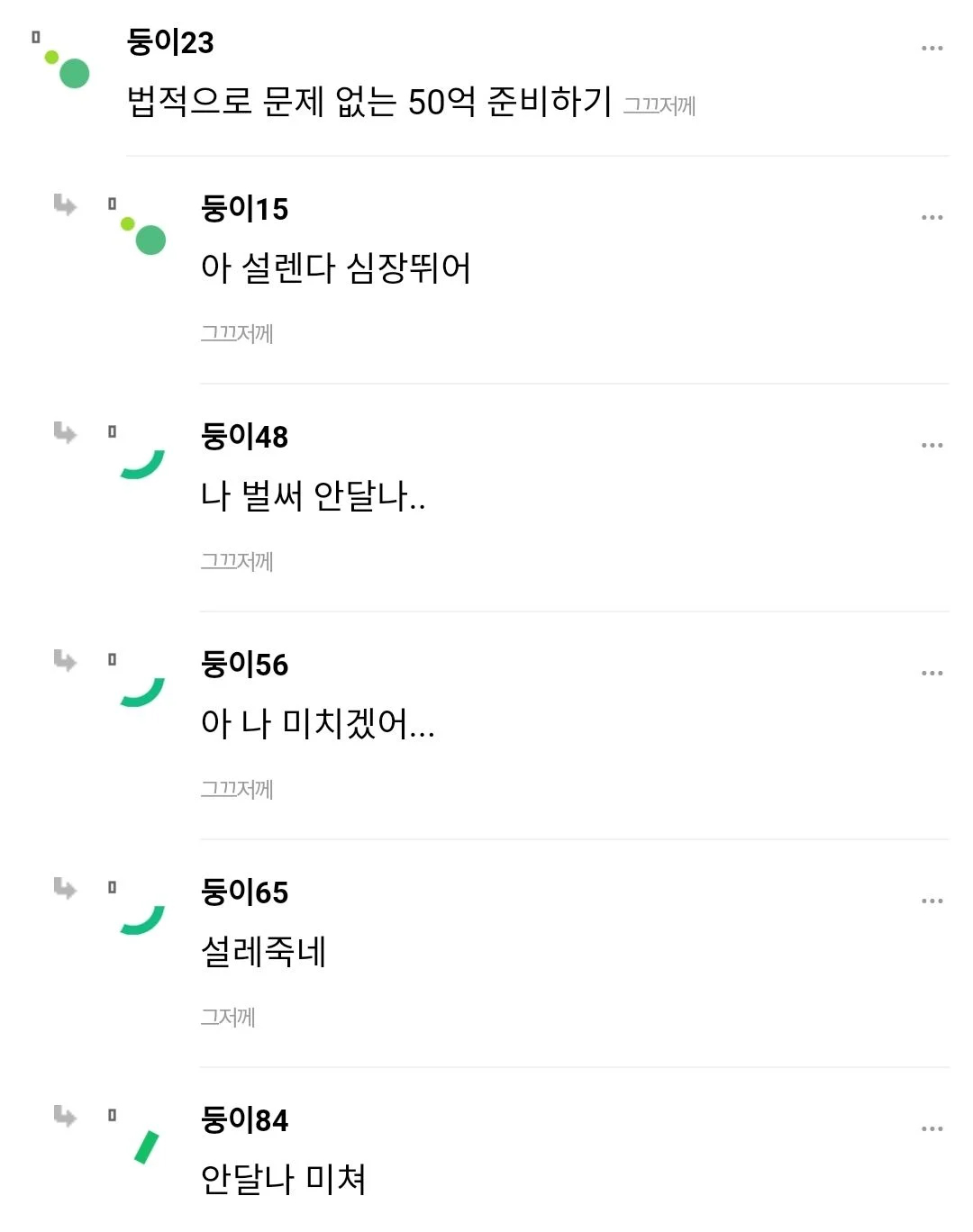Expand the options menu for 둥이48's reply
The height and width of the screenshot is (1232, 973).
pos(932,446)
